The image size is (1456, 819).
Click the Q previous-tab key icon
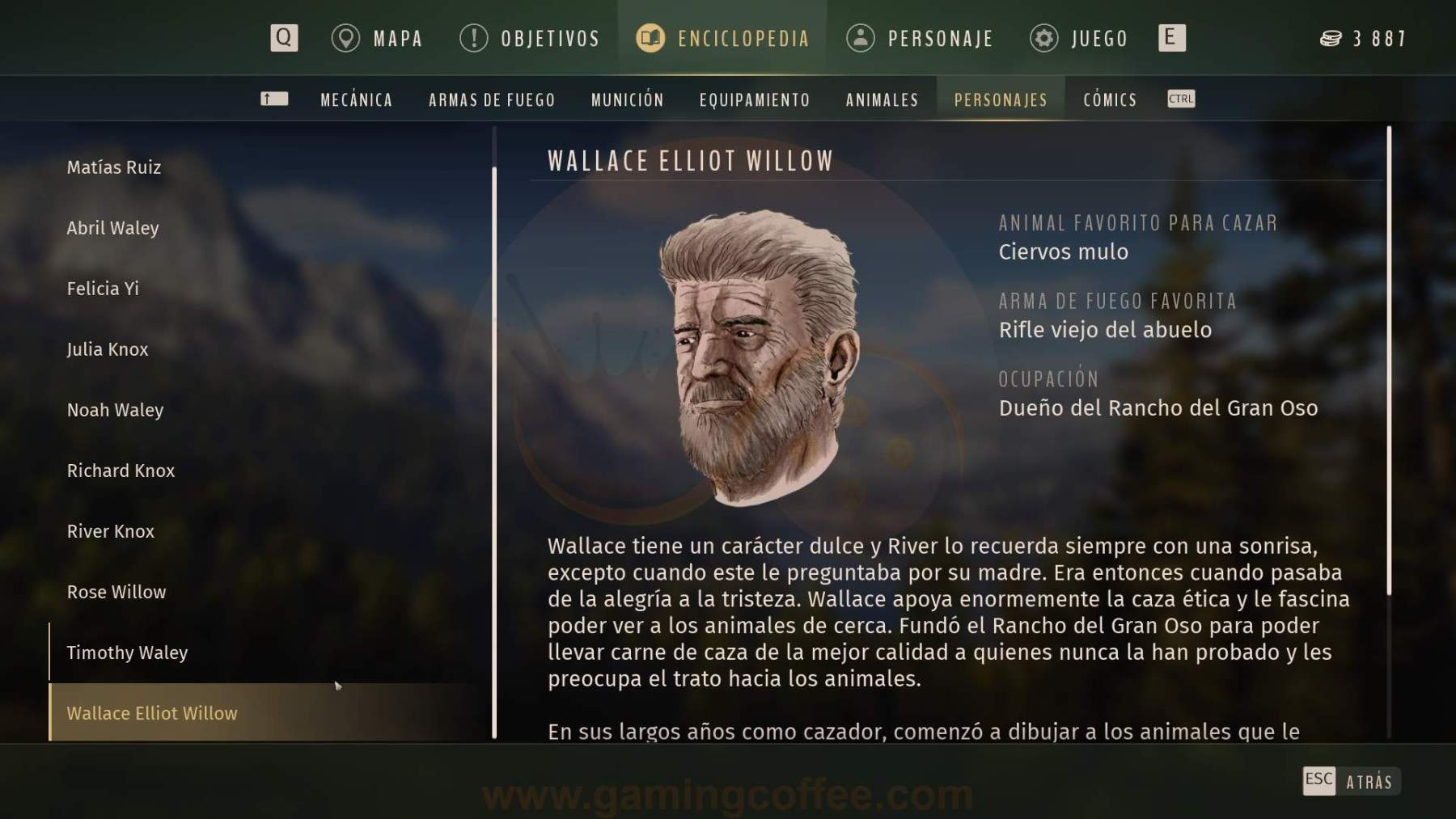(284, 38)
